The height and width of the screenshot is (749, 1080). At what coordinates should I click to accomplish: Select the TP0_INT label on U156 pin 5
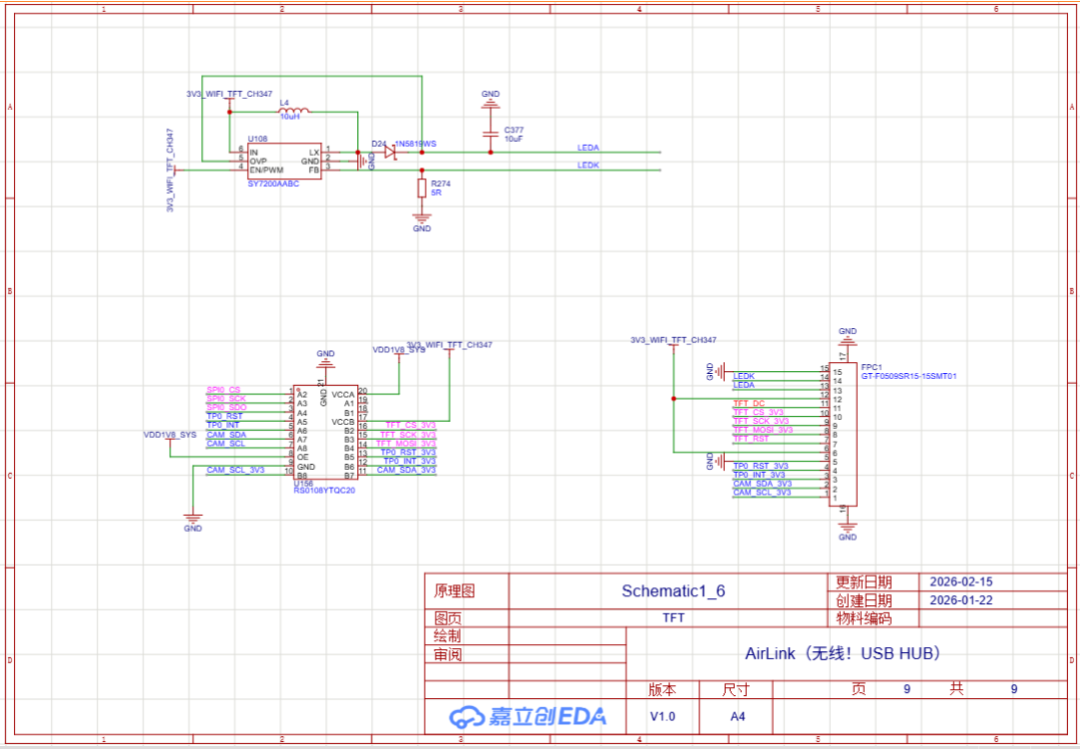[x=223, y=425]
